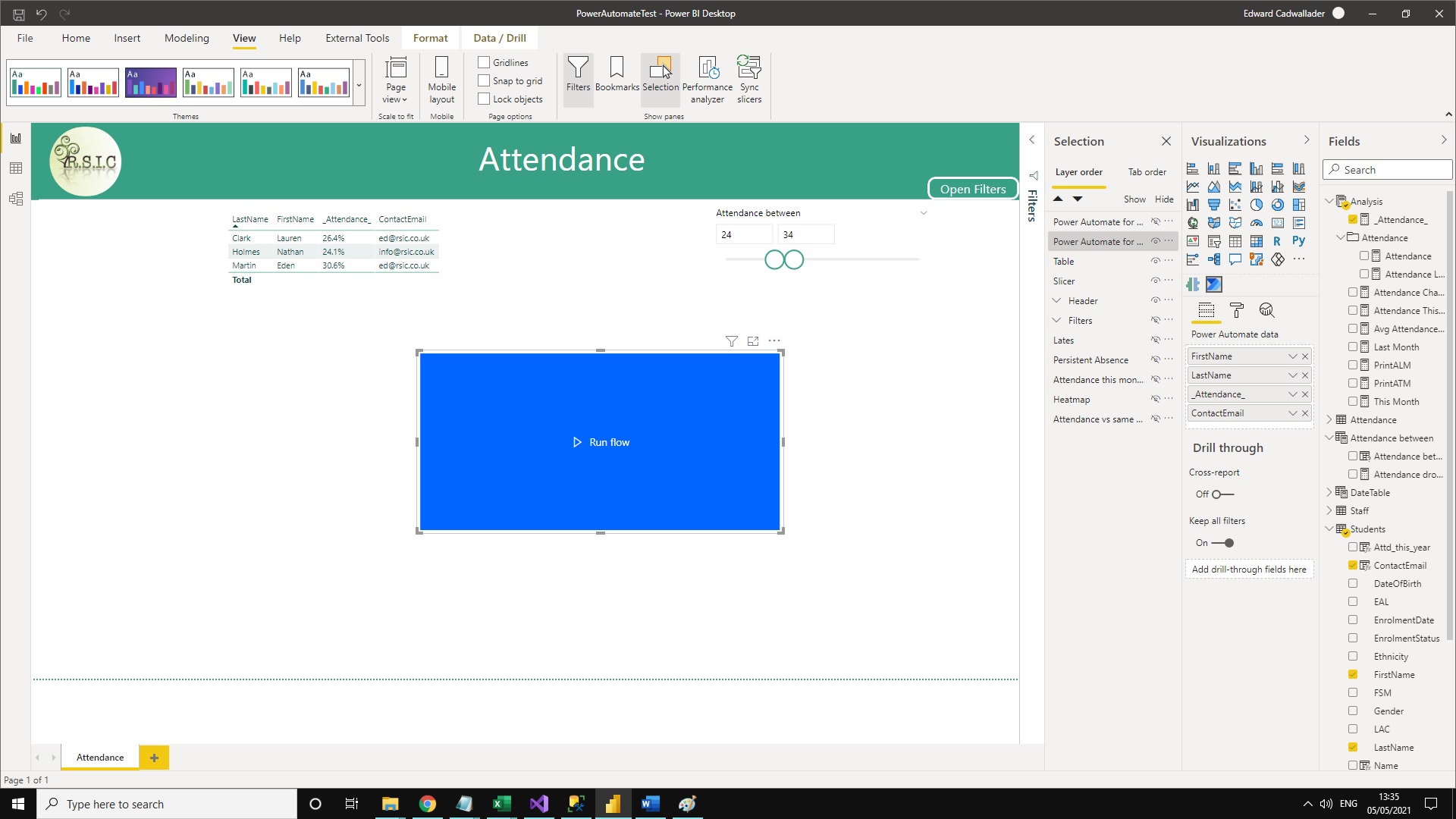Screen dimensions: 1456x819
Task: Select the clustered column chart visual
Action: [1257, 168]
